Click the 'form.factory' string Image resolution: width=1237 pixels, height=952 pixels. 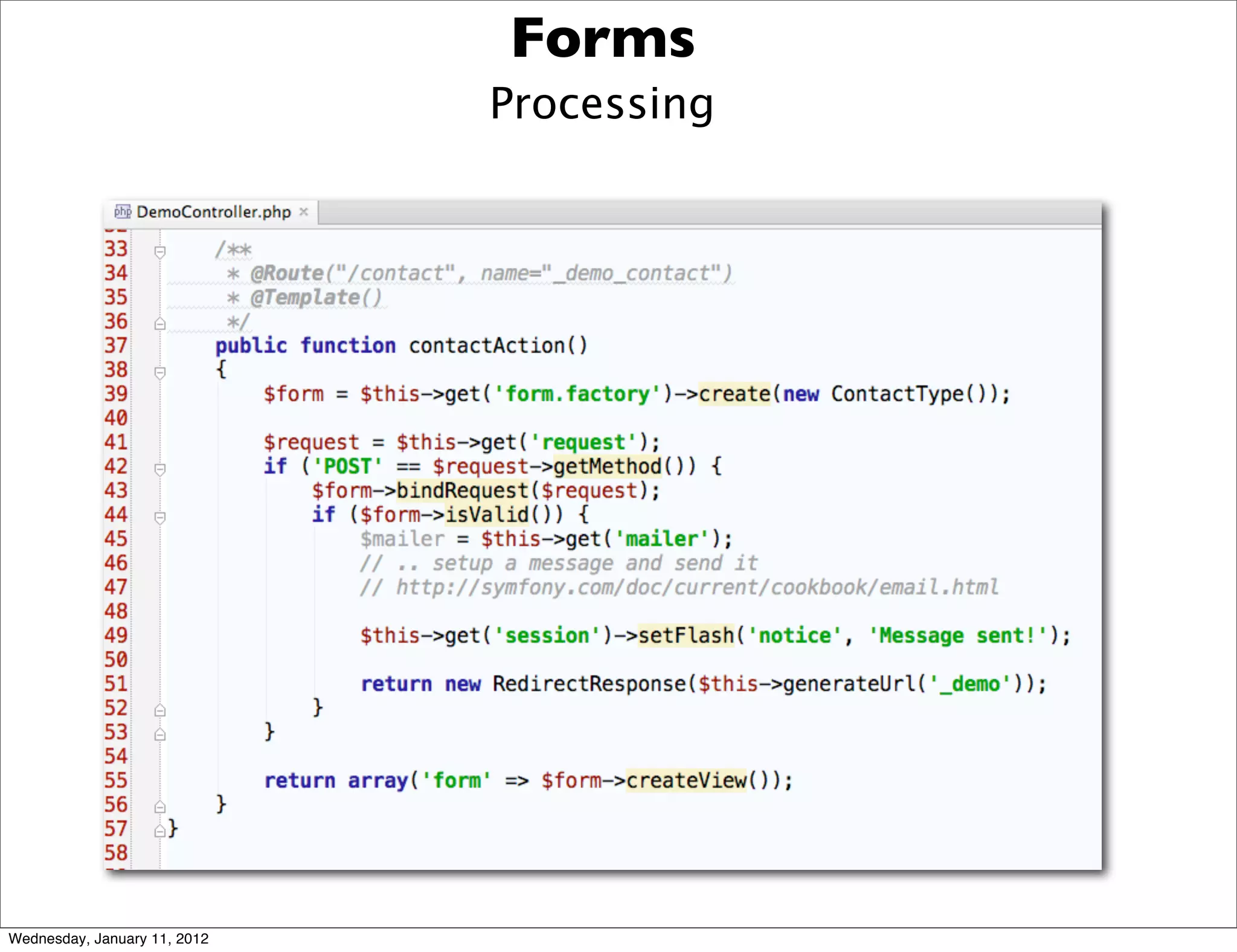pos(578,394)
